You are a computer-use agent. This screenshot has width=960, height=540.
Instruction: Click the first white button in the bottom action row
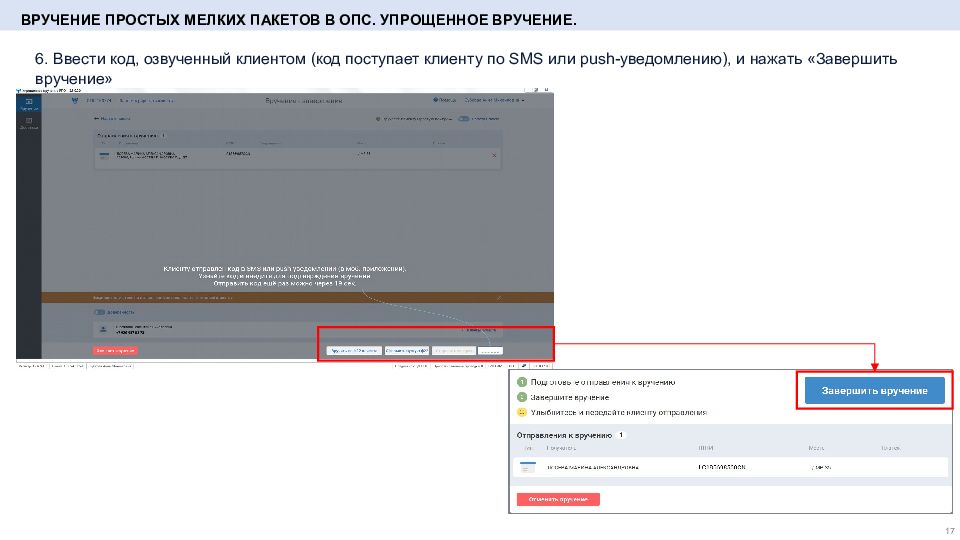click(x=354, y=351)
